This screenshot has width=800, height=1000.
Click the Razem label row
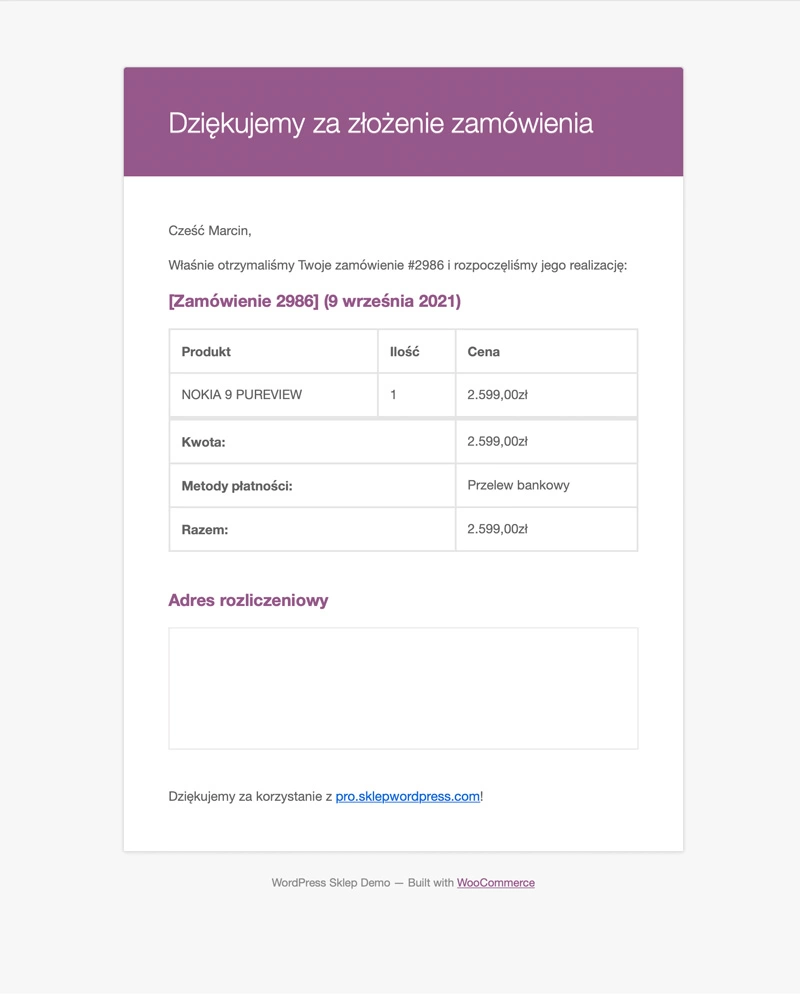coord(312,529)
